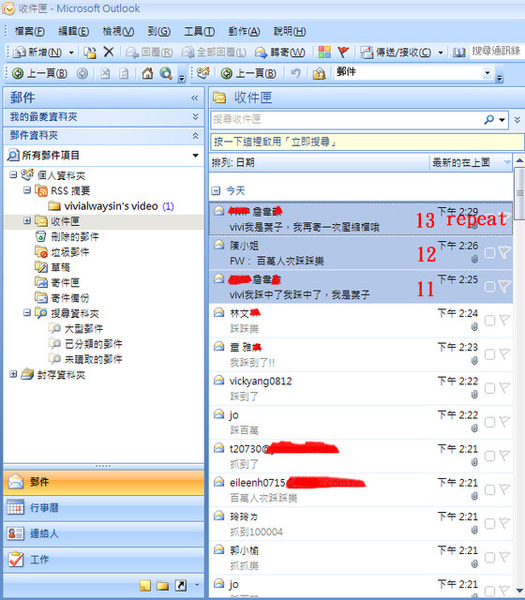Click the Forward arrow icon in Web toolbar
Screen dimensions: 525x600
[82, 73]
